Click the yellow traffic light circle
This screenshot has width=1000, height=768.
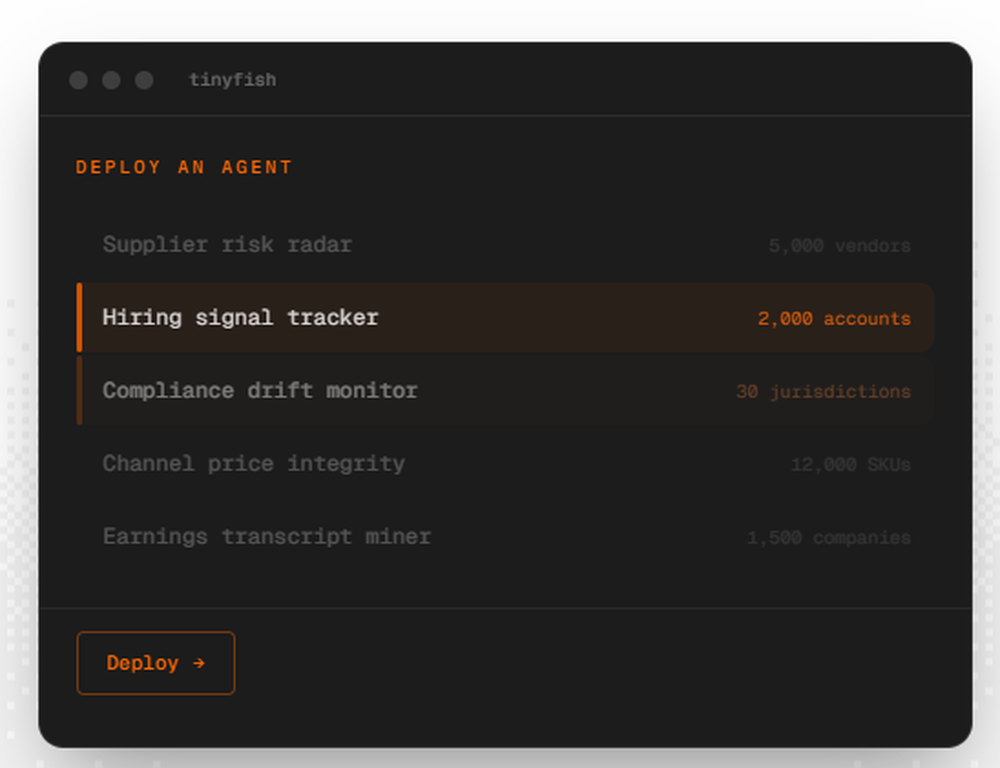point(111,80)
